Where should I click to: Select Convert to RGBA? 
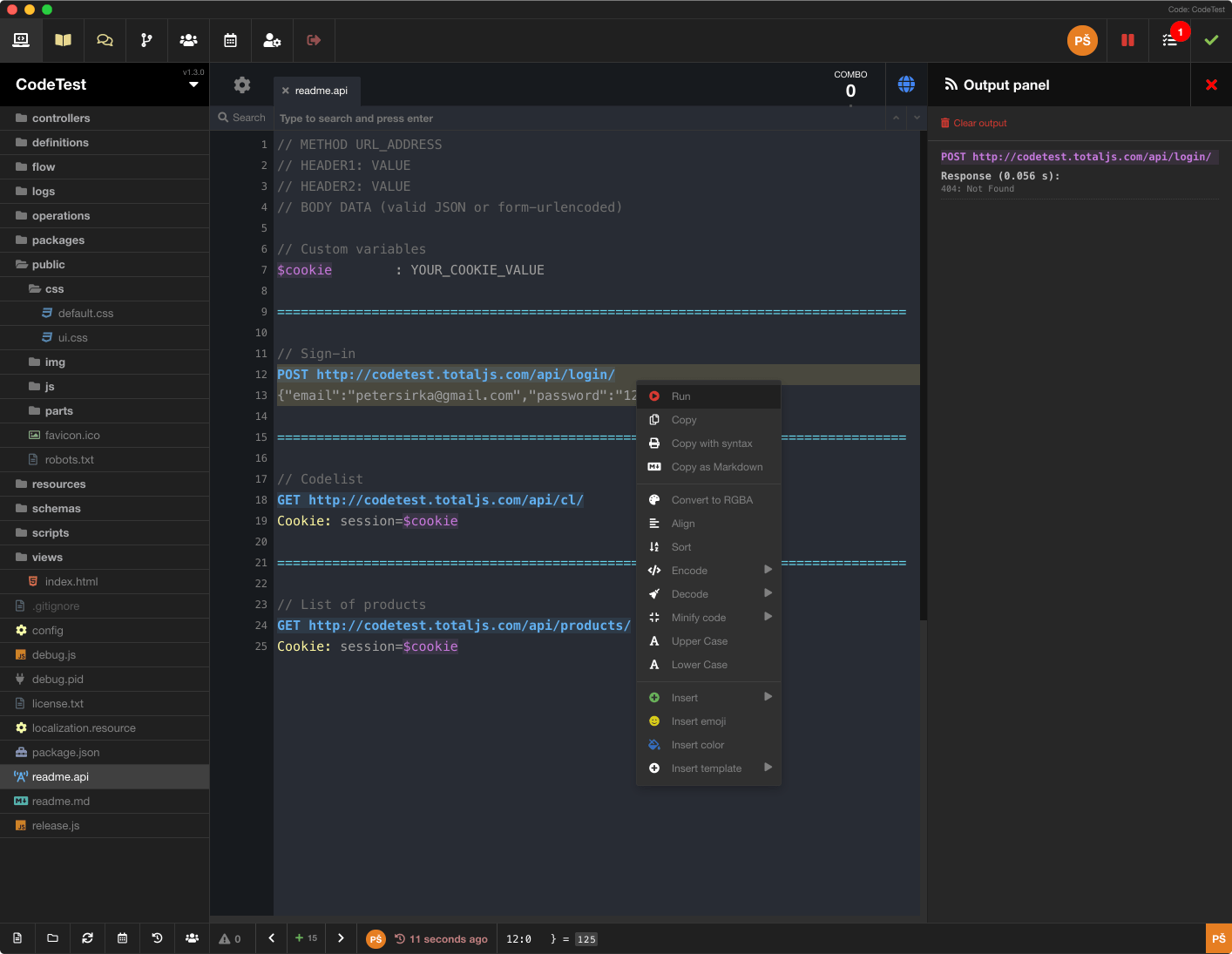click(708, 499)
